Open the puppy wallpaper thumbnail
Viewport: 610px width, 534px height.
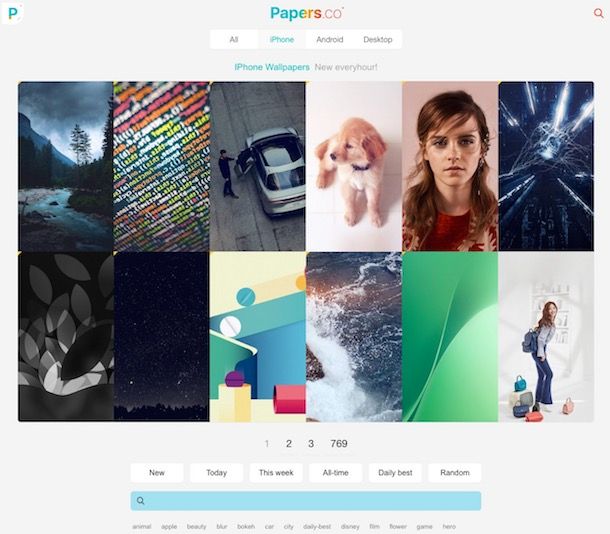tap(354, 166)
